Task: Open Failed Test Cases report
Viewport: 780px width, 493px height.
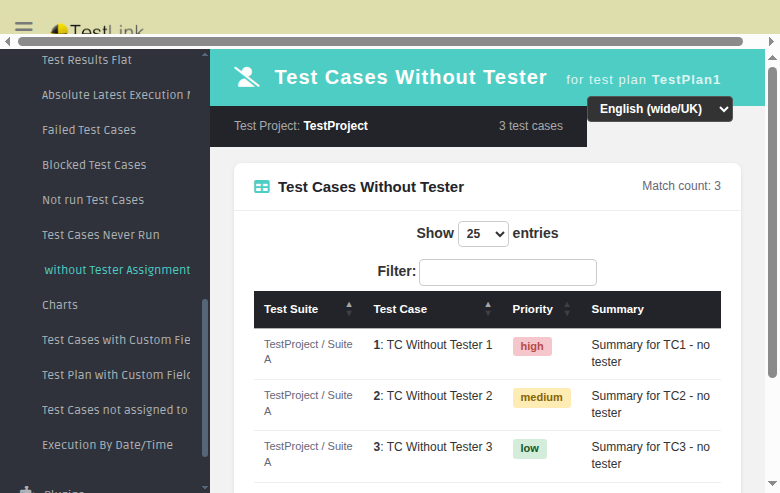Action: (89, 130)
